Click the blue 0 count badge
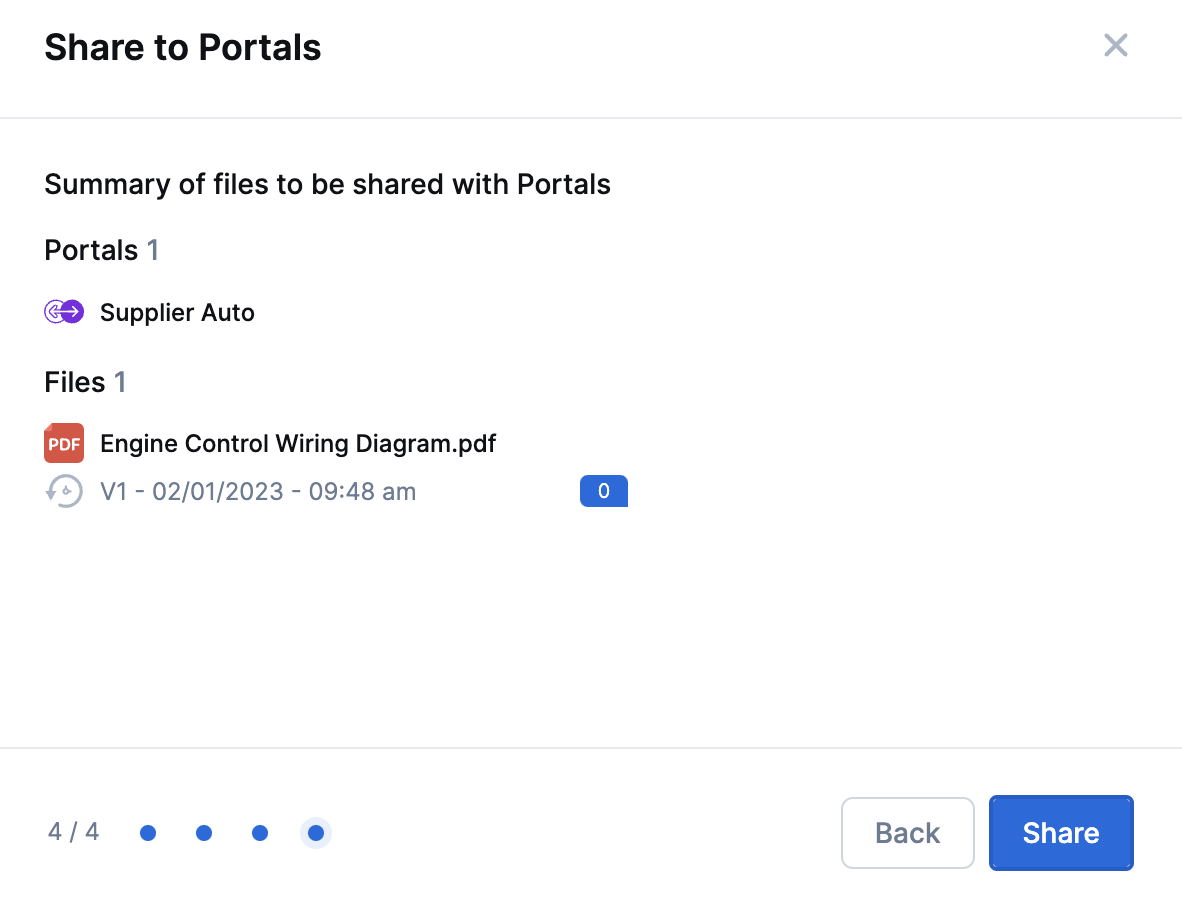The image size is (1182, 902). point(604,491)
